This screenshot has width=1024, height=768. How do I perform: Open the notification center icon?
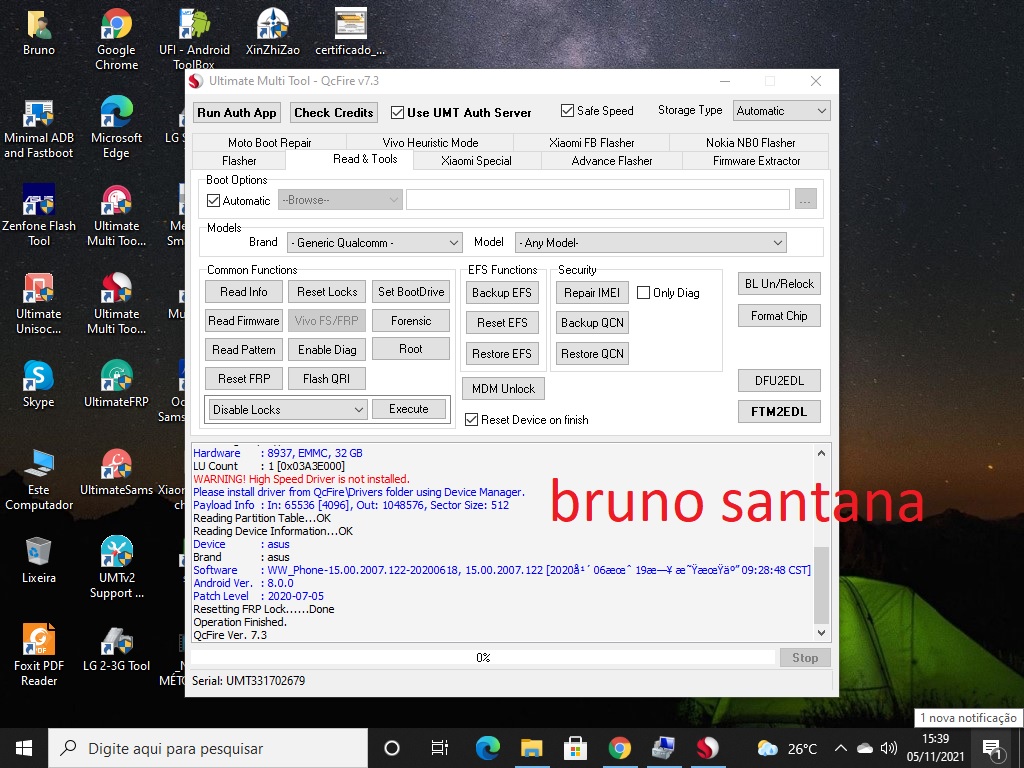click(992, 748)
